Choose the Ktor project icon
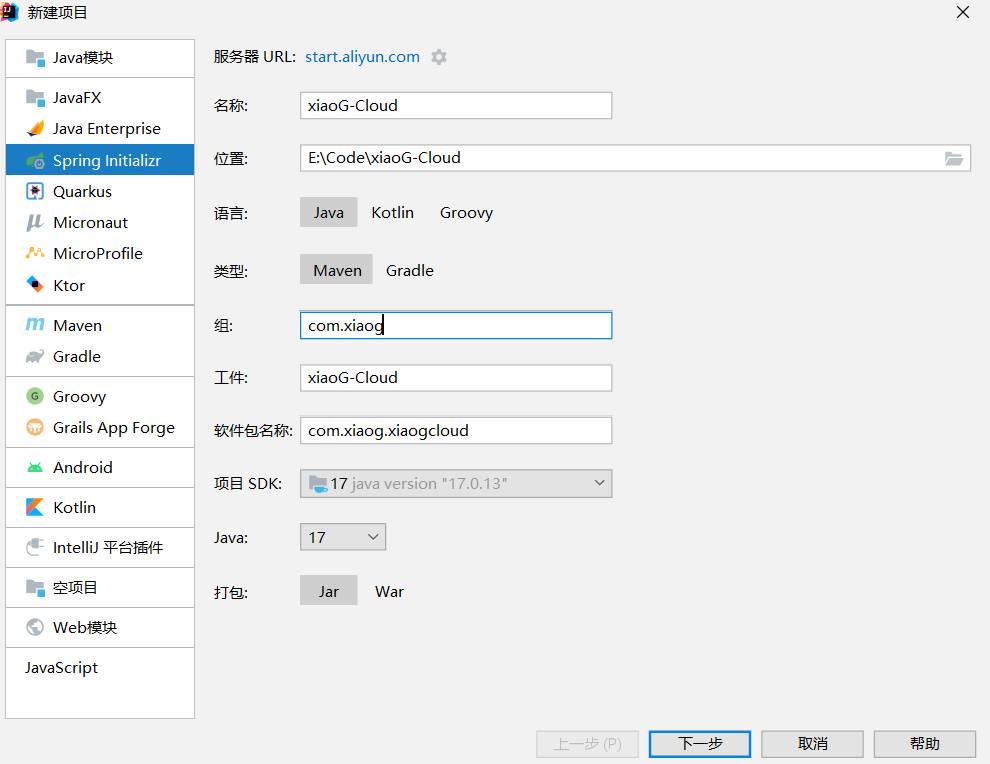 pos(35,285)
